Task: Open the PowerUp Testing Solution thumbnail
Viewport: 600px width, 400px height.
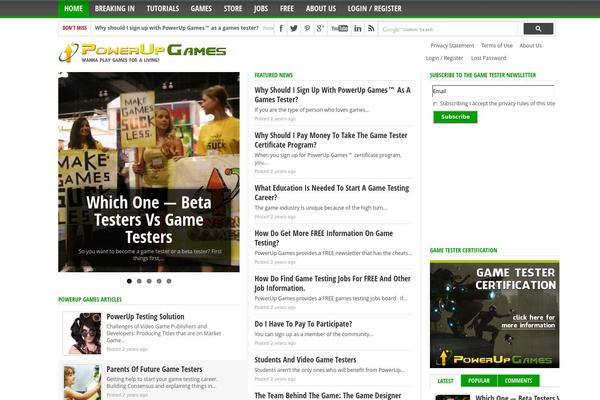Action: point(82,333)
